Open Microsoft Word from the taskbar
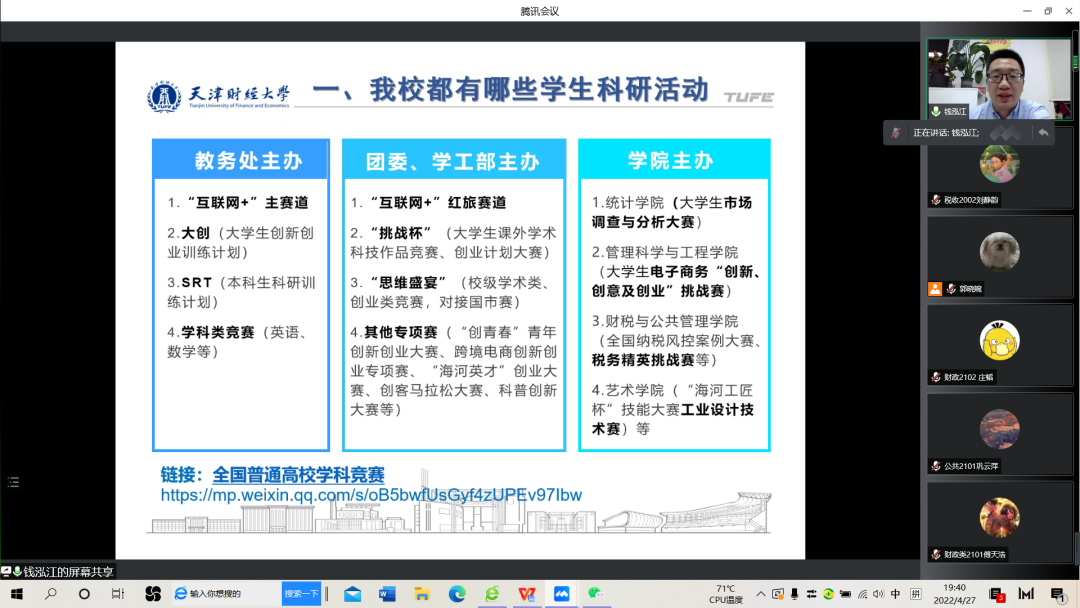 (387, 594)
